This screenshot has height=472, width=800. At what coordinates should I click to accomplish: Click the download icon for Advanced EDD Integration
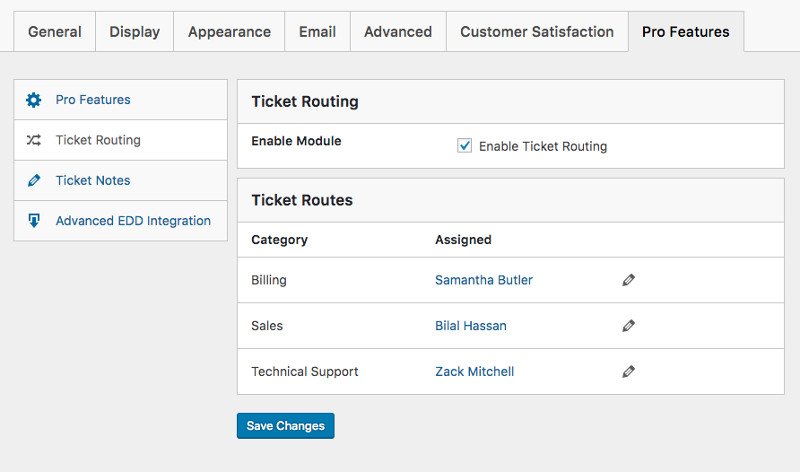[x=34, y=221]
